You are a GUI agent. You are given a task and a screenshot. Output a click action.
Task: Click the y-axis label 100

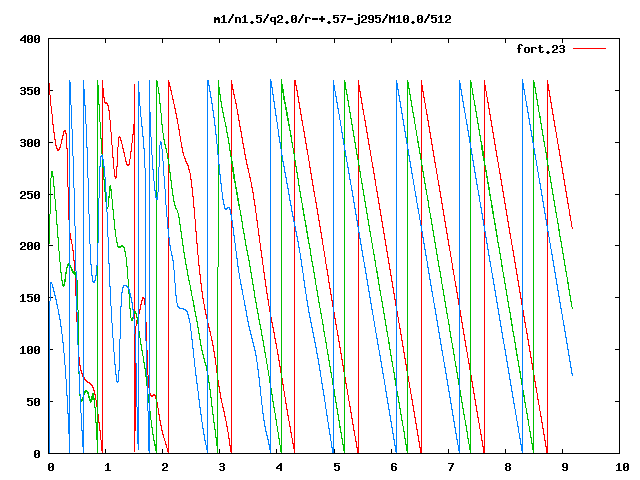click(30, 350)
